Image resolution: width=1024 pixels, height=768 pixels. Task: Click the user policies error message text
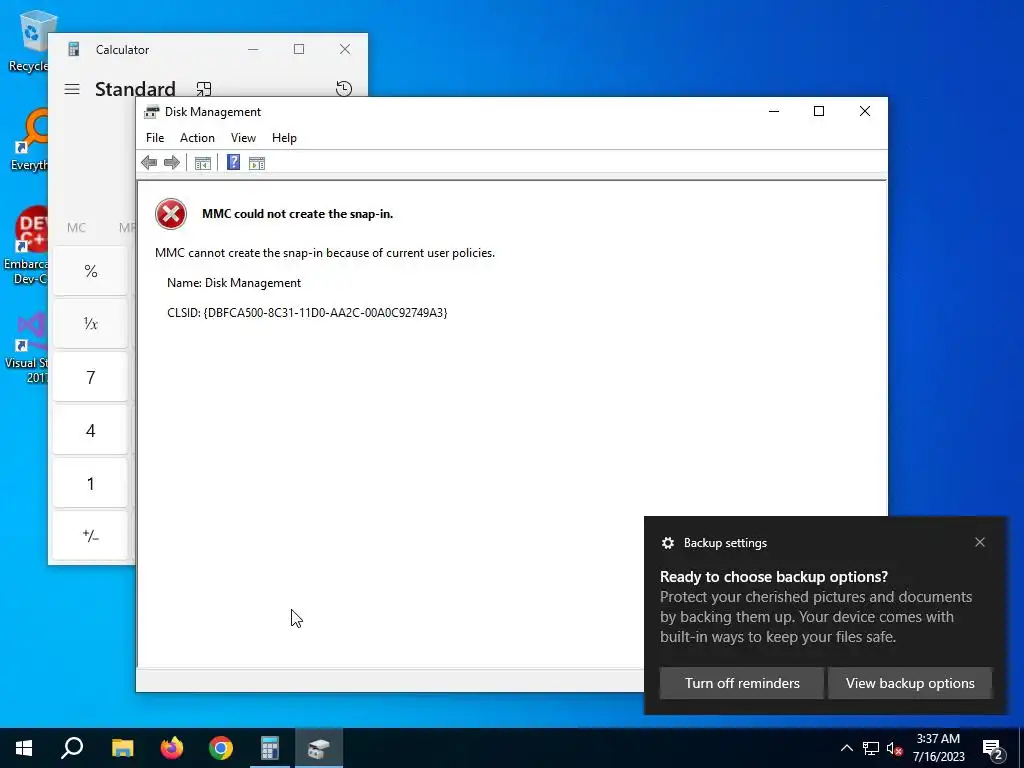(x=325, y=253)
